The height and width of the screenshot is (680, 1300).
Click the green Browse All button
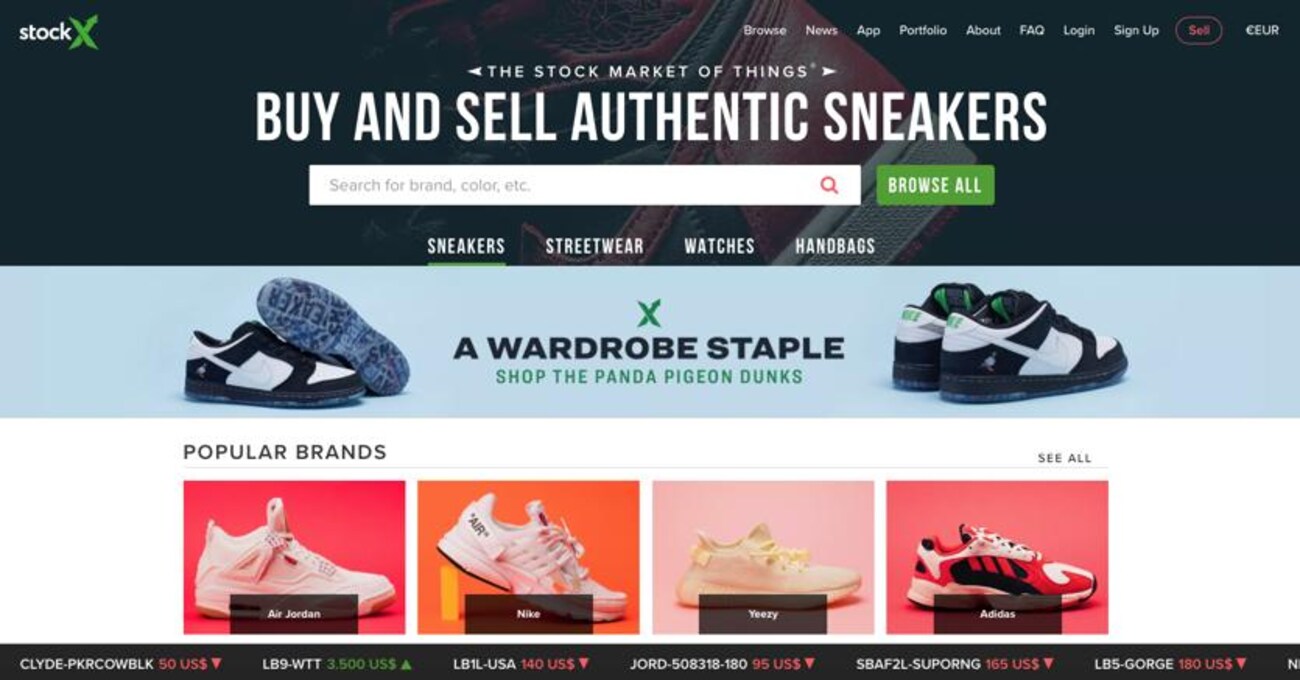[x=935, y=185]
